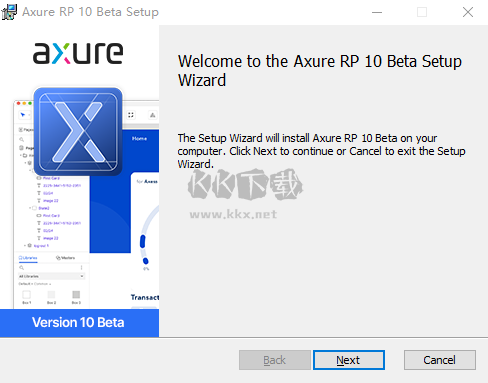Viewport: 488px width, 383px height.
Task: Open the All Libraries dropdown
Action: tap(51, 276)
